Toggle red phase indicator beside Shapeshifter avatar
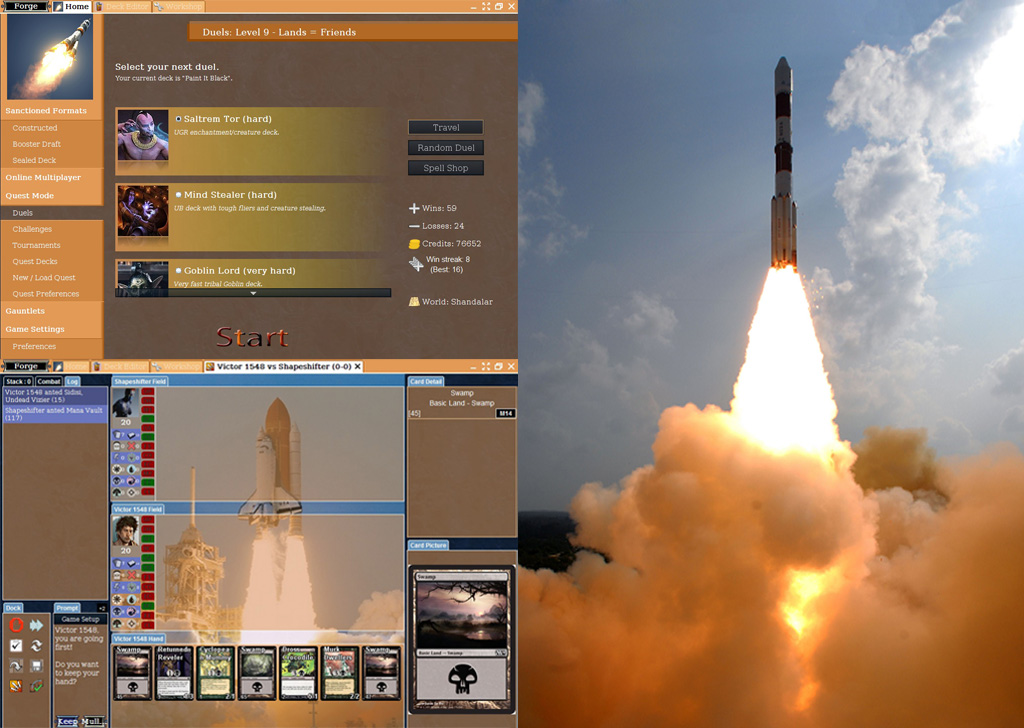This screenshot has width=1024, height=728. pos(148,395)
